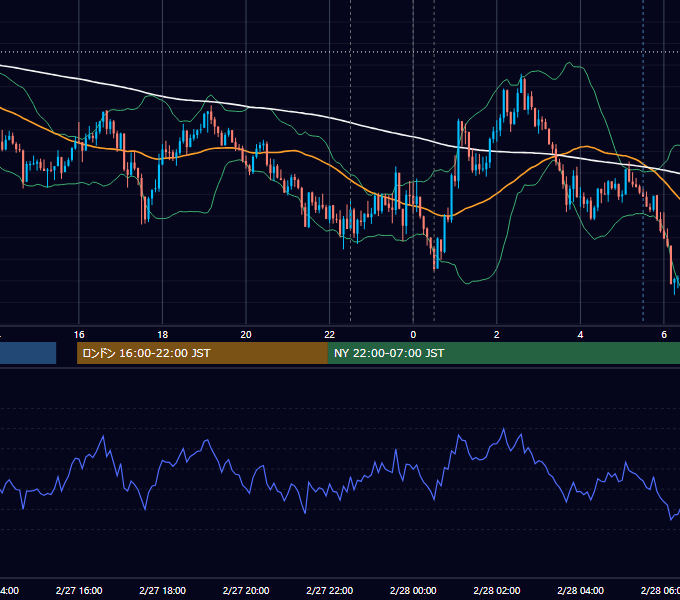
Task: Click the 2/27 20:00 date label
Action: [x=246, y=590]
